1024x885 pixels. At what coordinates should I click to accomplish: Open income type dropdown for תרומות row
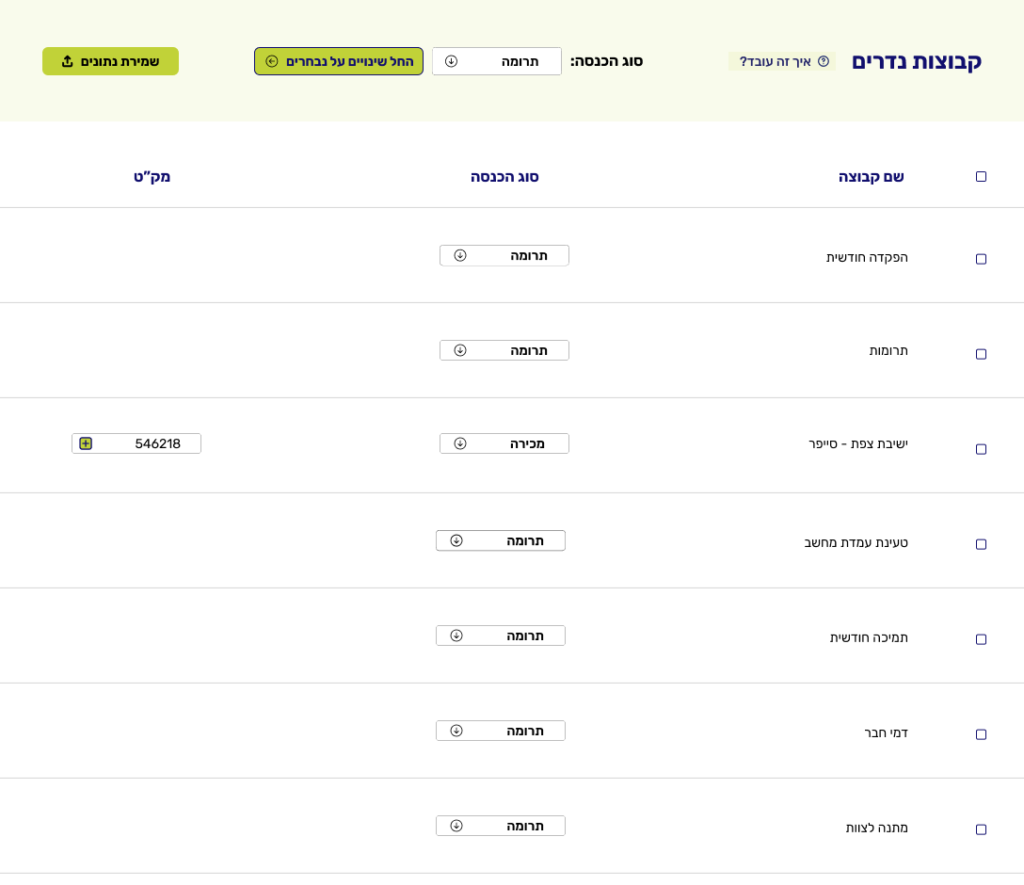[x=504, y=350]
